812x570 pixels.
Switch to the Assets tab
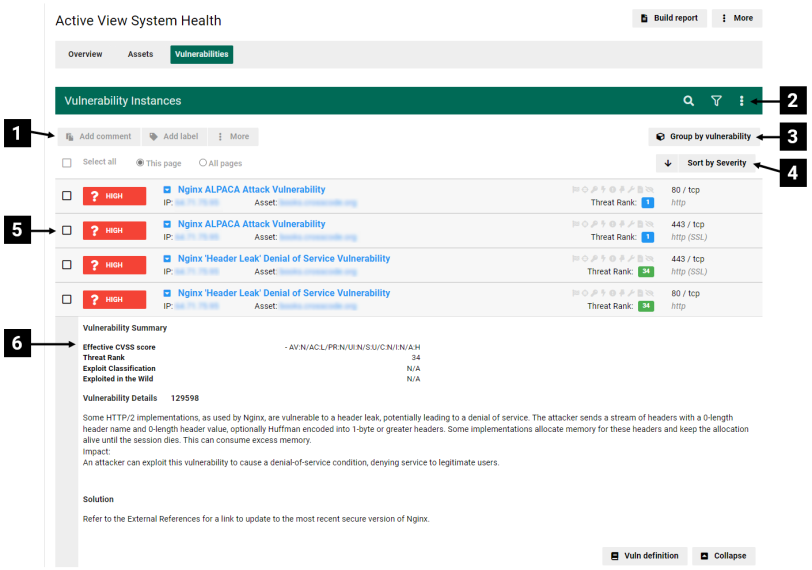pos(140,54)
